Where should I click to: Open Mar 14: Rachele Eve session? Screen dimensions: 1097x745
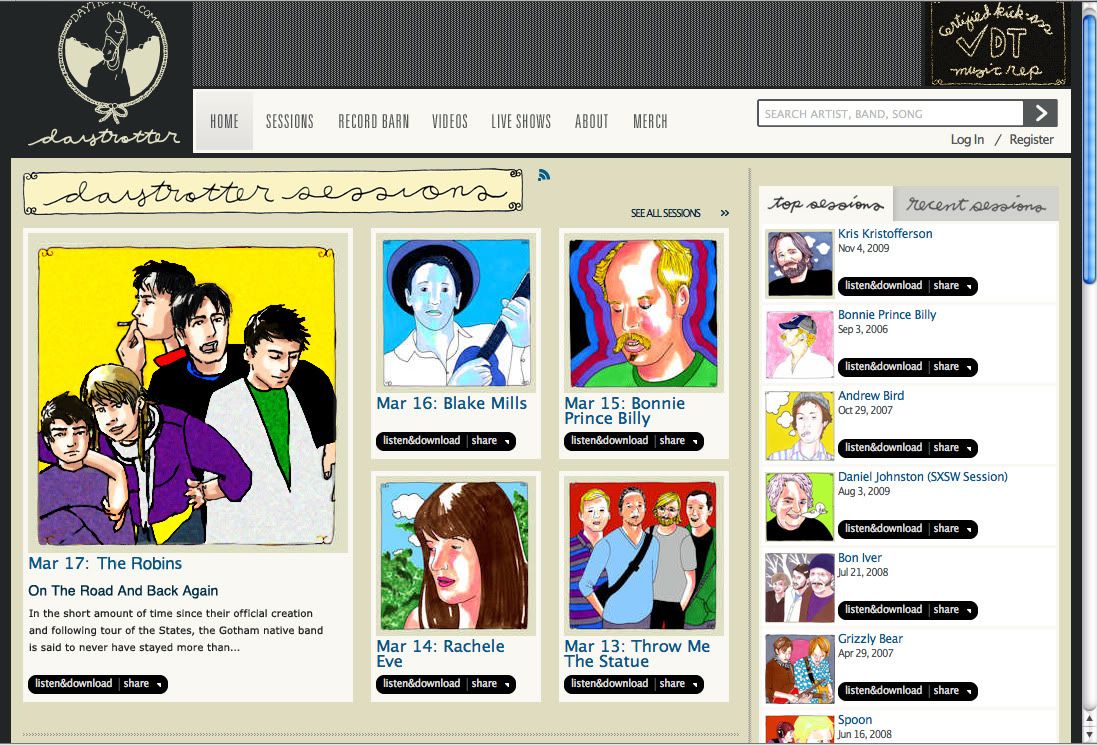[440, 653]
